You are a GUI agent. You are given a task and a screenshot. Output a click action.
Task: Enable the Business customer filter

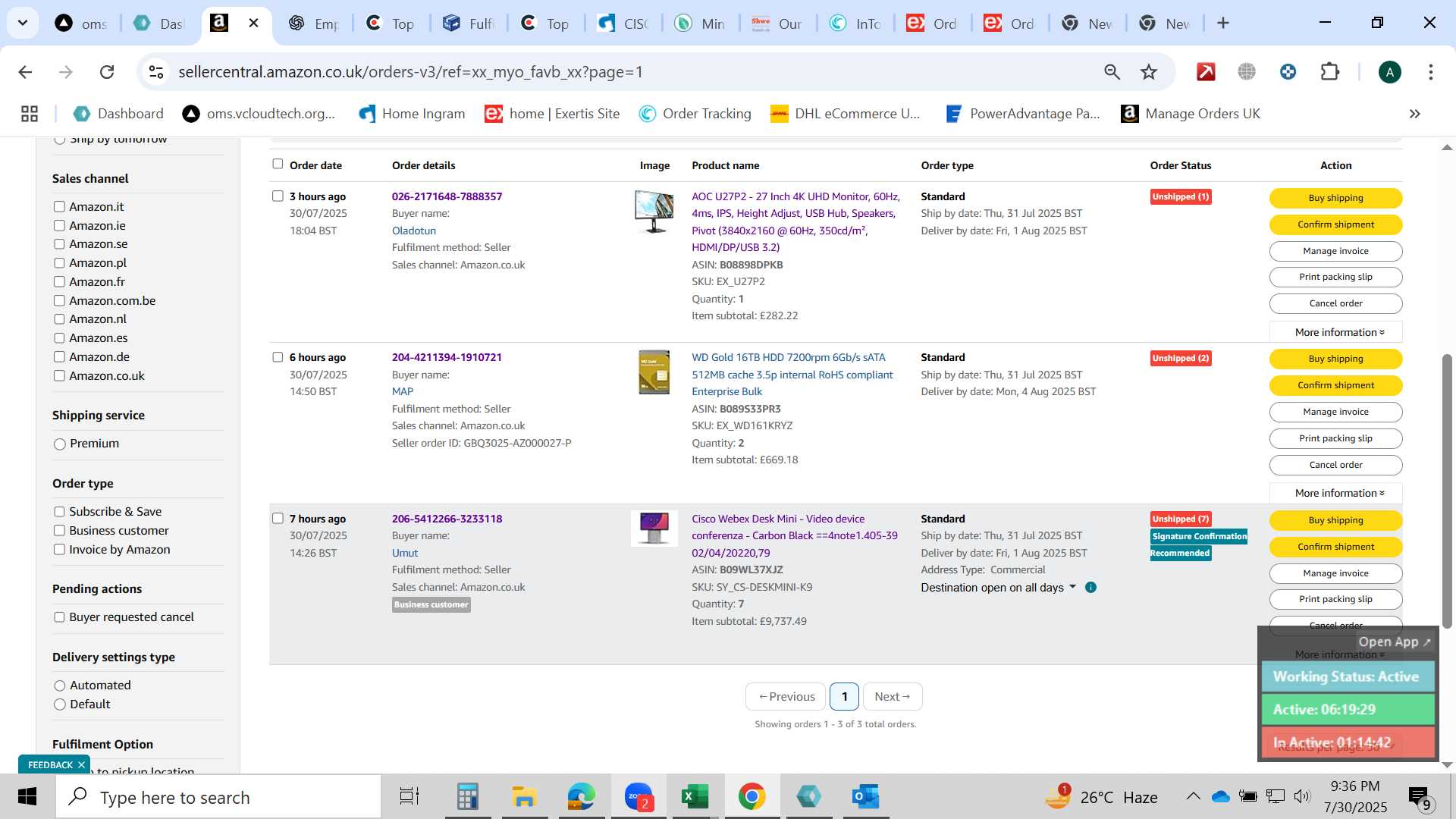(x=59, y=531)
